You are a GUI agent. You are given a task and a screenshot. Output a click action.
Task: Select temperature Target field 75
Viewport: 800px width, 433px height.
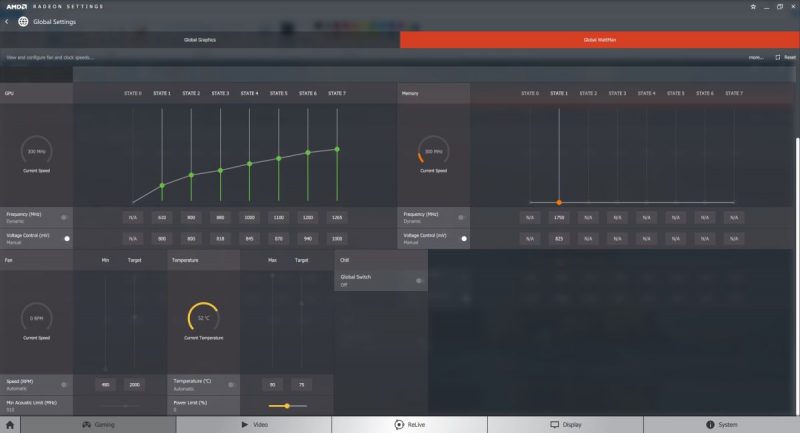point(302,385)
